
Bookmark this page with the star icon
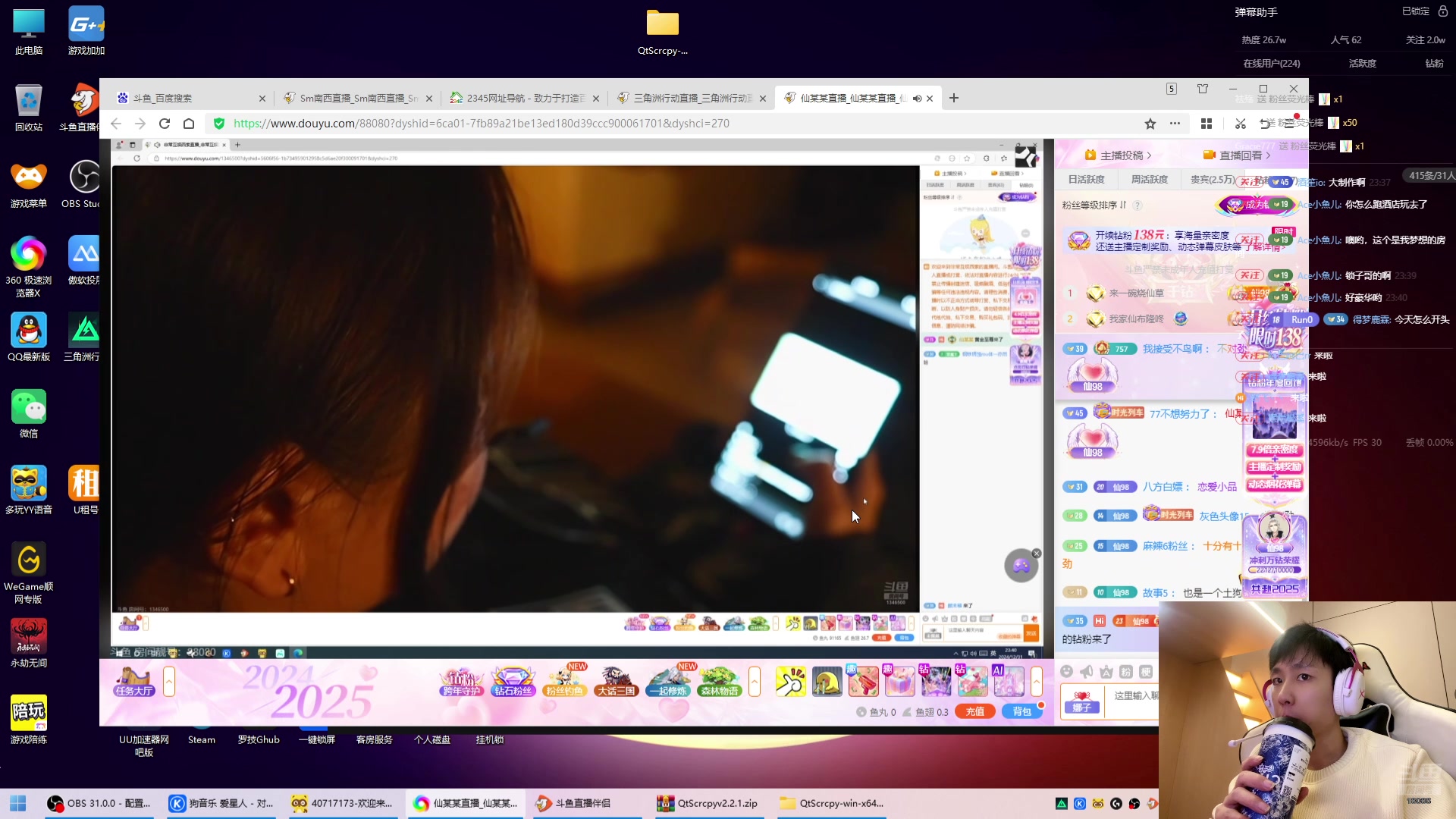(1150, 123)
